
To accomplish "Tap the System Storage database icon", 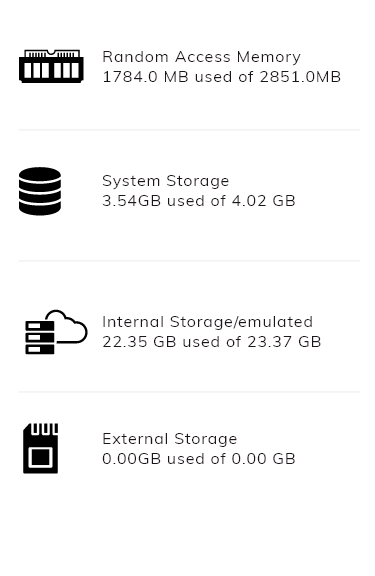I will (x=40, y=191).
